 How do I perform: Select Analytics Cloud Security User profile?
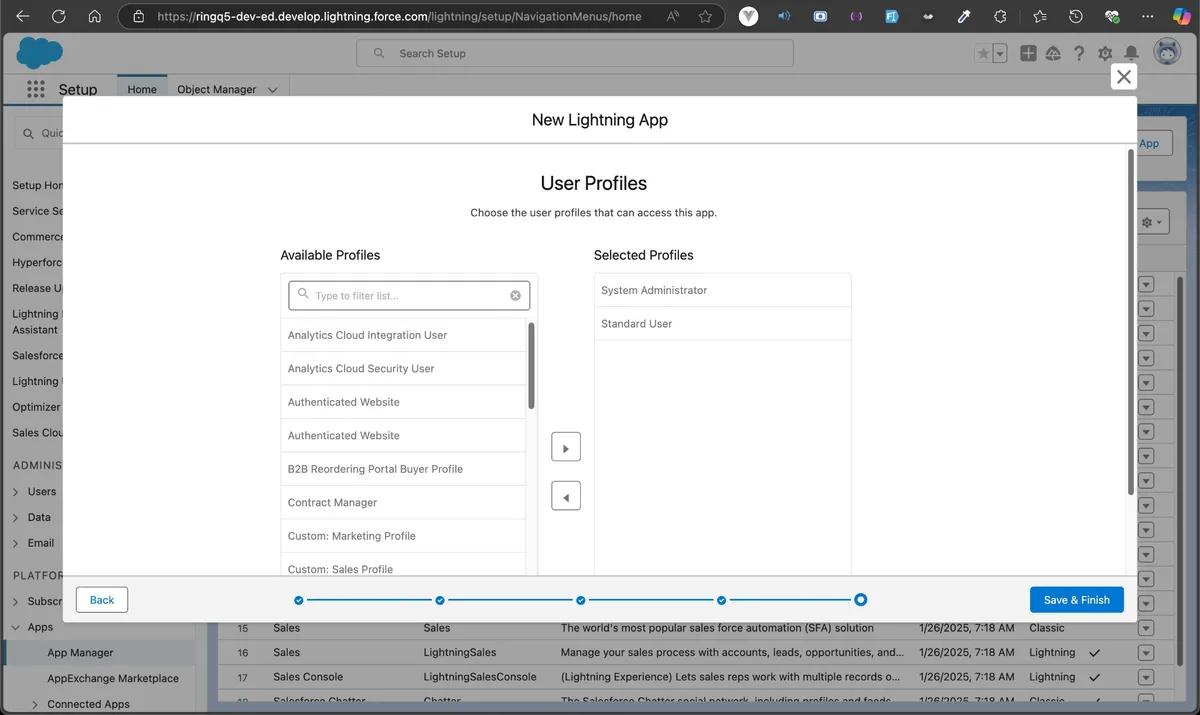coord(403,369)
